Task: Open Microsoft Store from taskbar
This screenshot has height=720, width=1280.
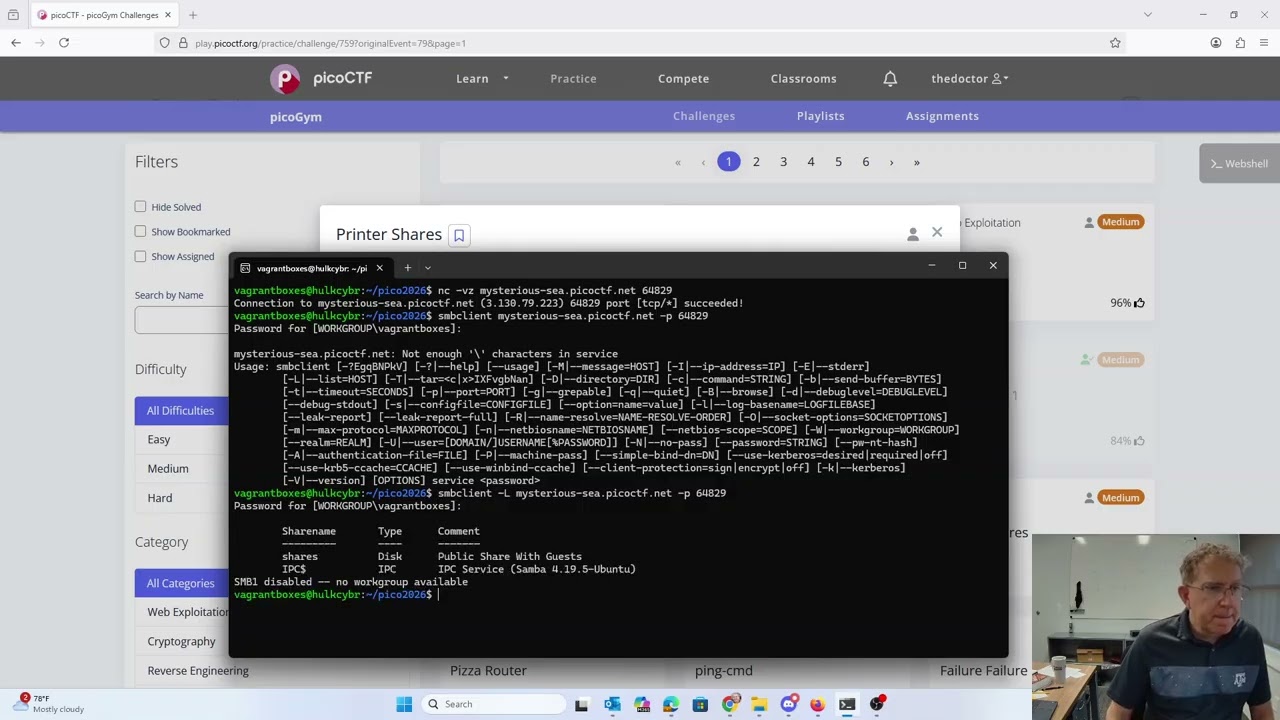Action: coord(700,704)
